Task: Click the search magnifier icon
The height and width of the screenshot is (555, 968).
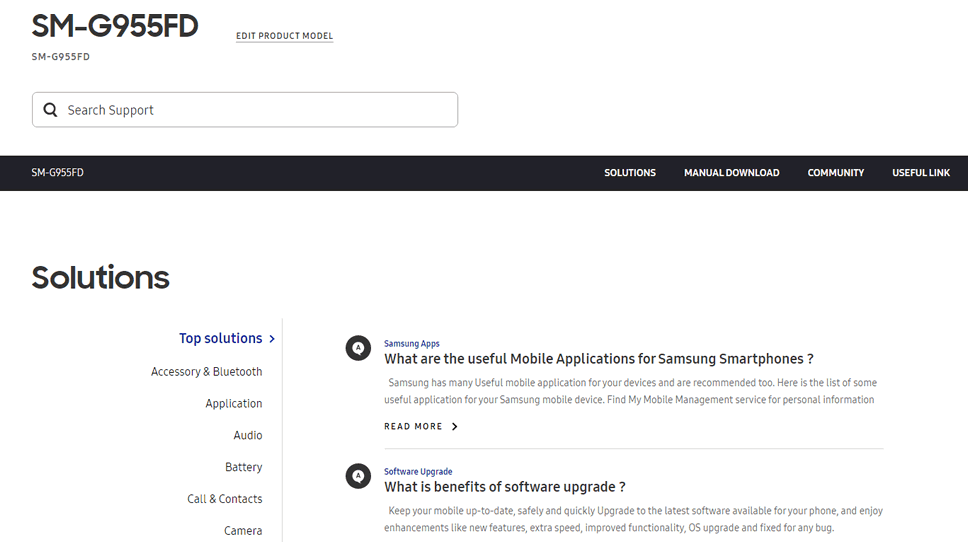Action: (x=50, y=110)
